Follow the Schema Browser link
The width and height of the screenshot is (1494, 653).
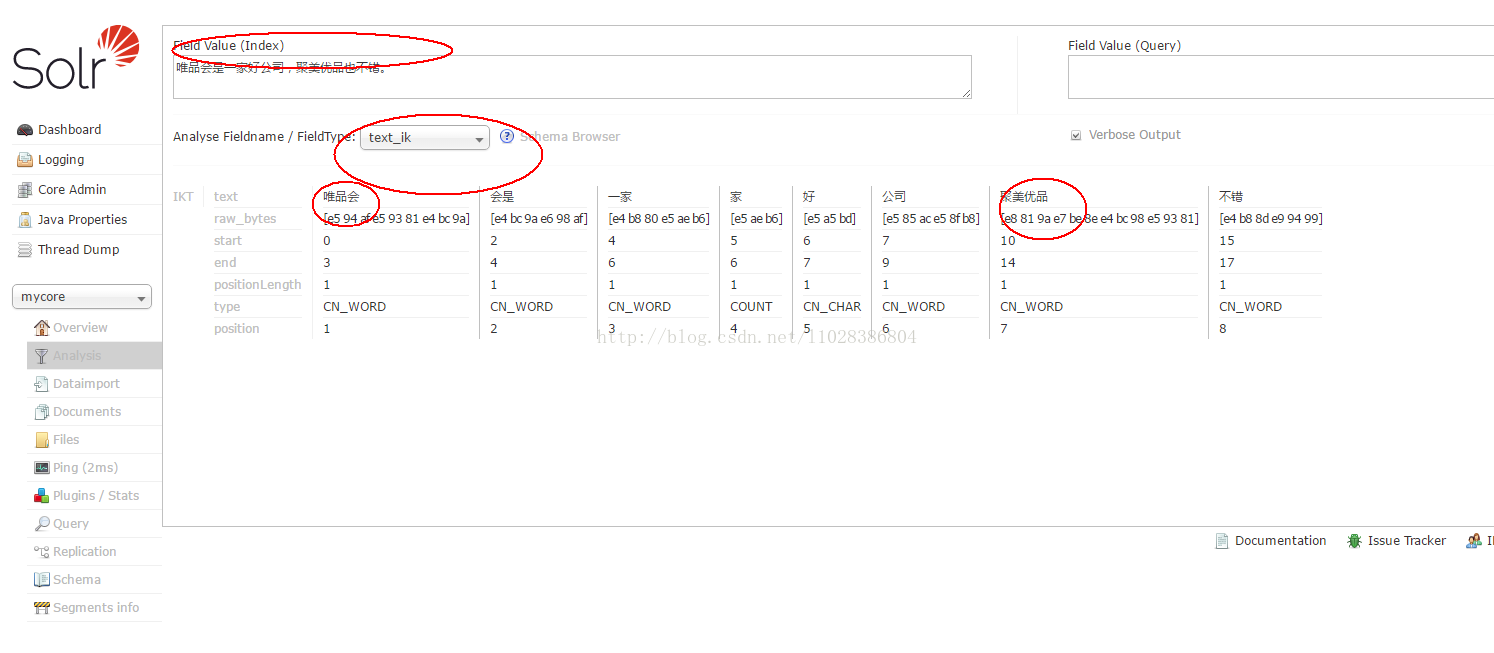click(x=570, y=137)
